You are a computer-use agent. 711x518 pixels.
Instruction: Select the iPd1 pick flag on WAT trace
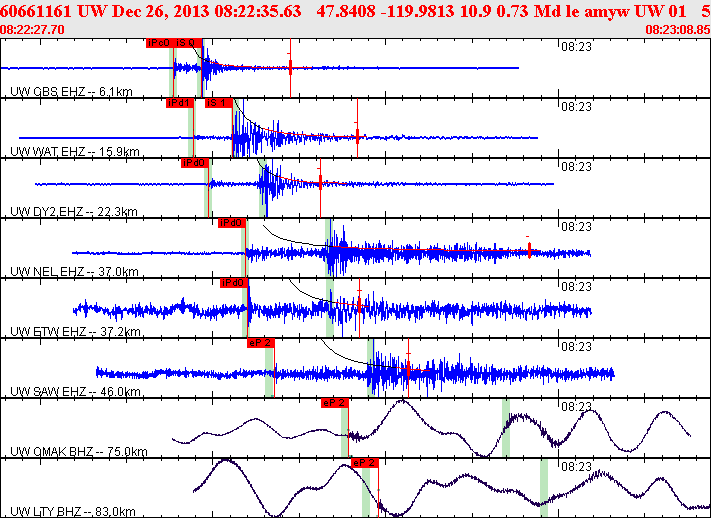tap(180, 103)
